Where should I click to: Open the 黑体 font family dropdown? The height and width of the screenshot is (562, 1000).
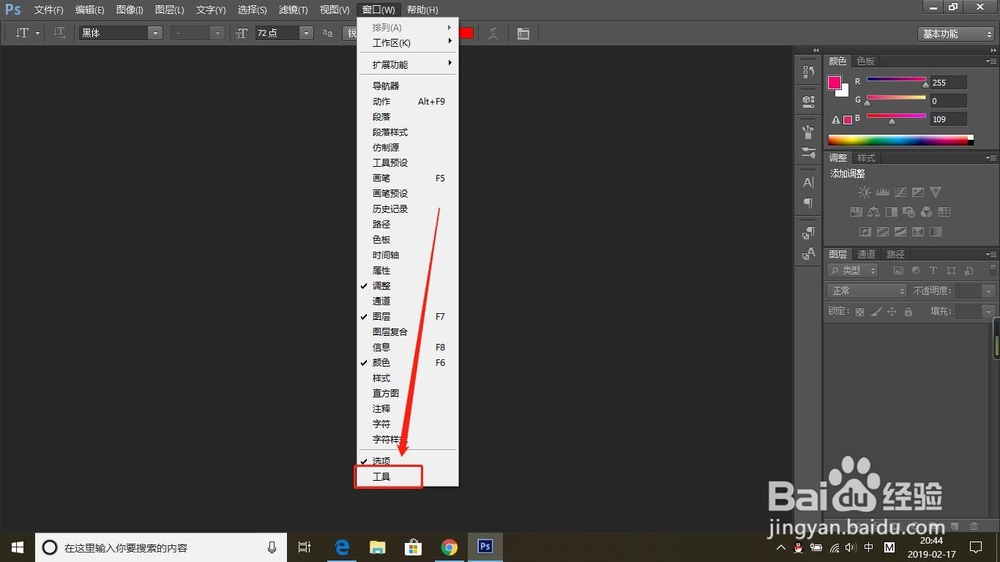click(154, 33)
